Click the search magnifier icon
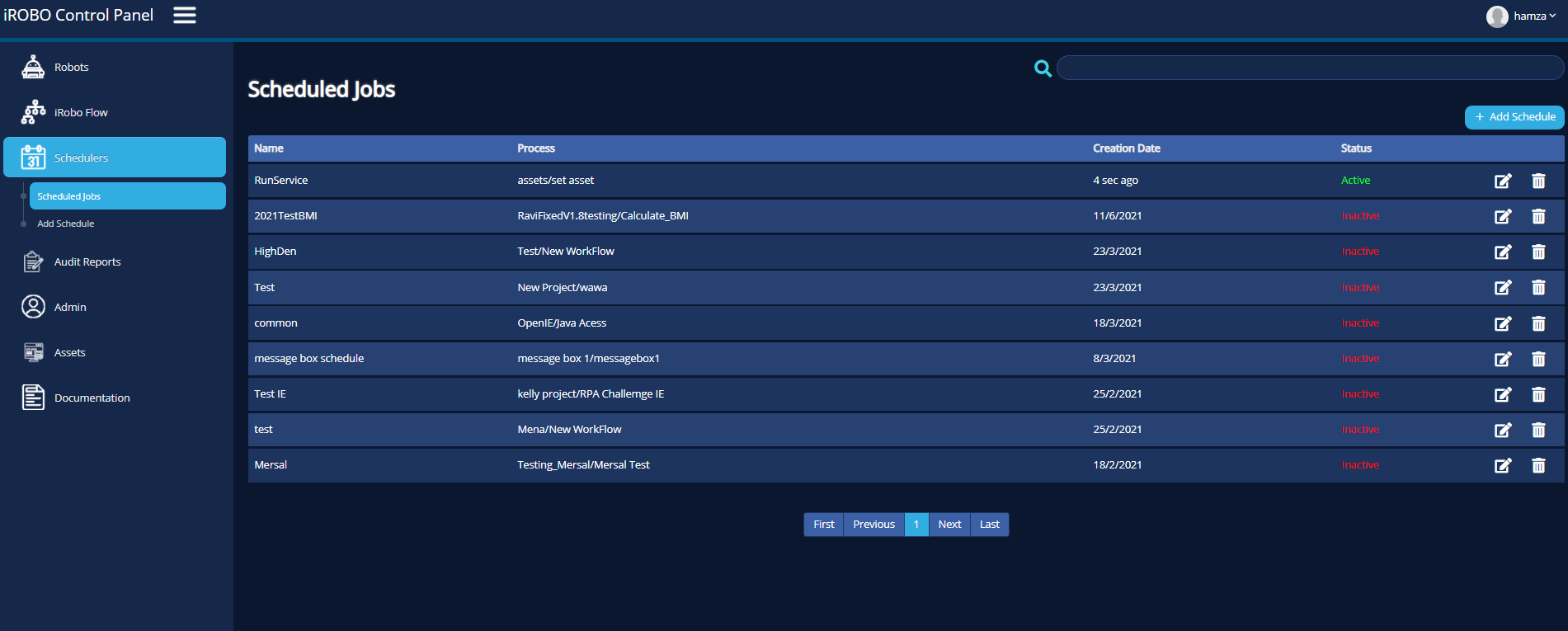Image resolution: width=1568 pixels, height=631 pixels. click(1043, 68)
